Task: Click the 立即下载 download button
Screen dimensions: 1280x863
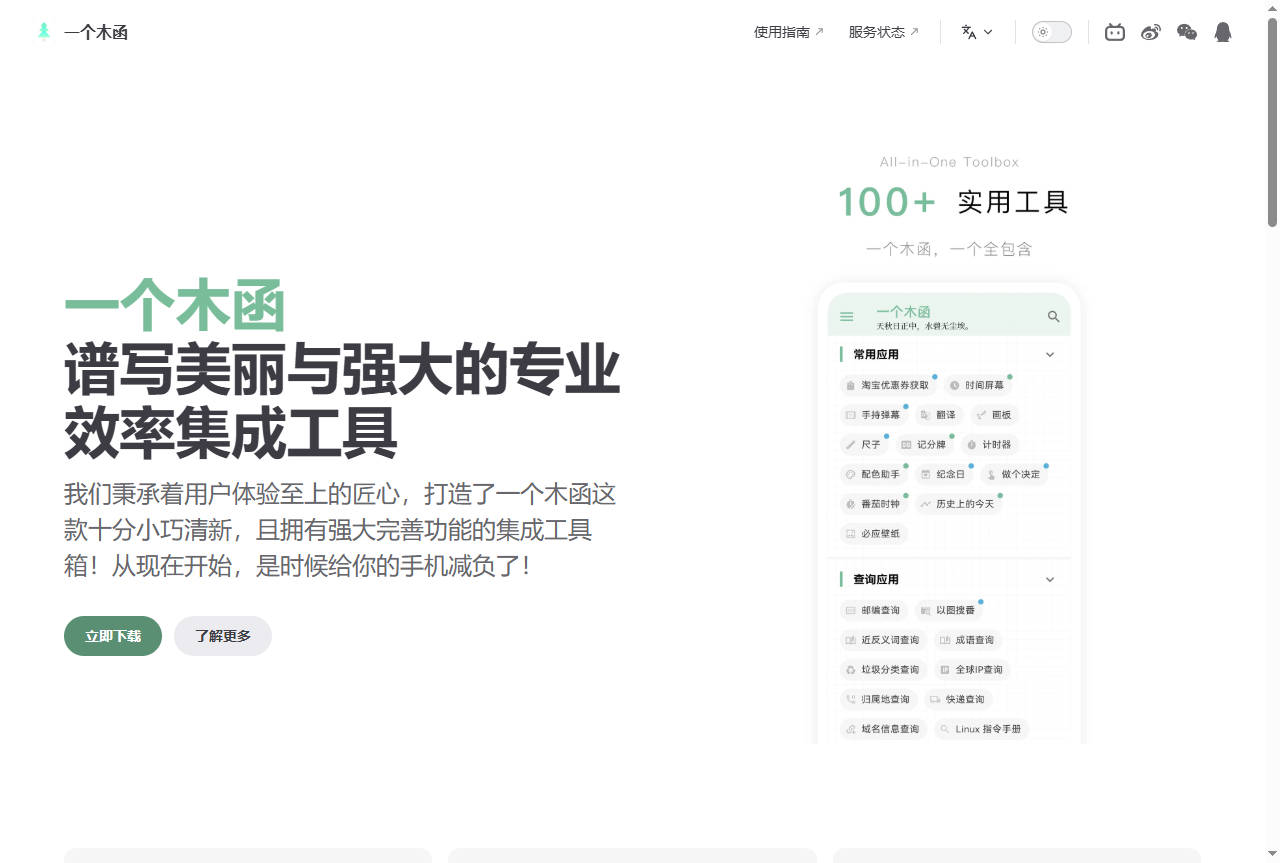Action: [112, 636]
